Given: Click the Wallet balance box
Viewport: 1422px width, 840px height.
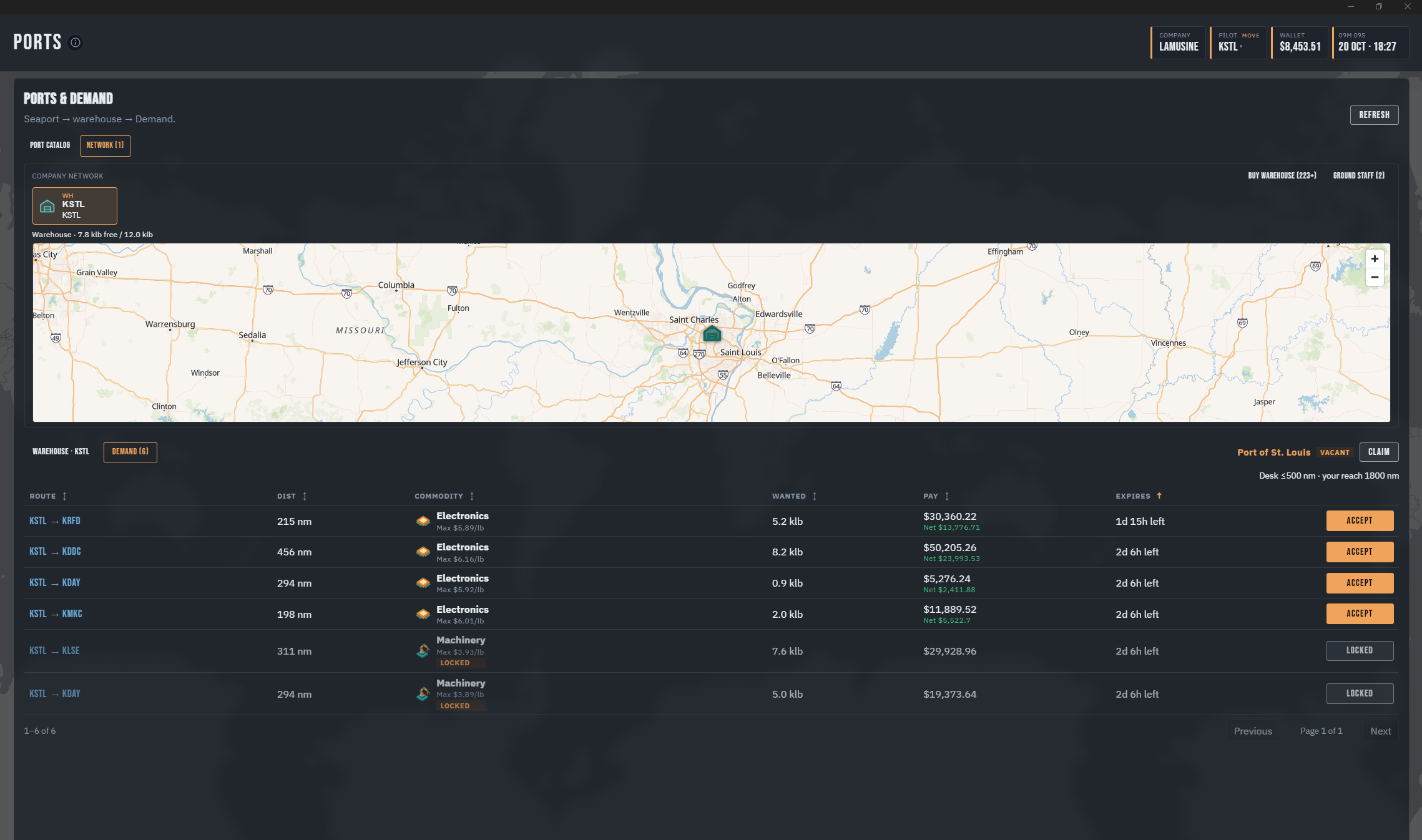Looking at the screenshot, I should click(x=1299, y=42).
